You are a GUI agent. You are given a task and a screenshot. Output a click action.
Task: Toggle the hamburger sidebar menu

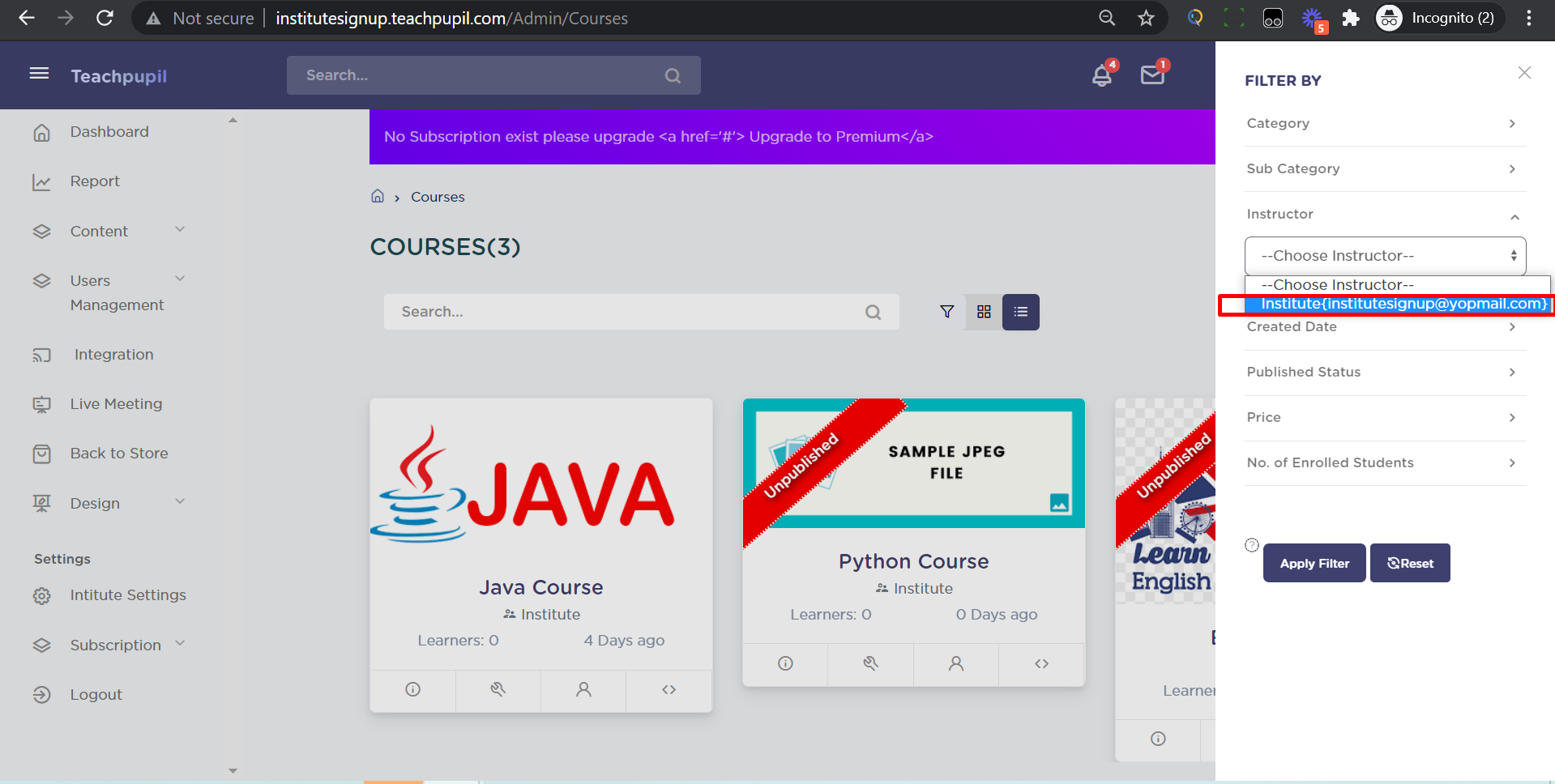tap(39, 75)
